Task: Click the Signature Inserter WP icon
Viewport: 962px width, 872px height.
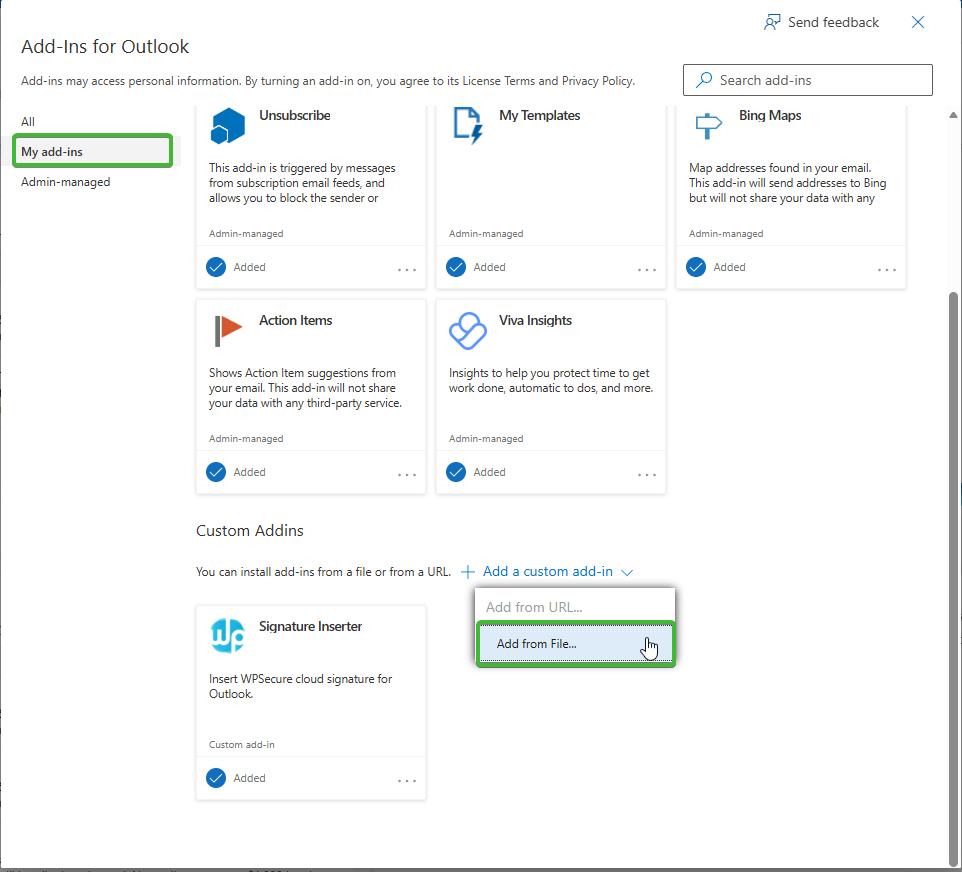Action: [x=228, y=636]
